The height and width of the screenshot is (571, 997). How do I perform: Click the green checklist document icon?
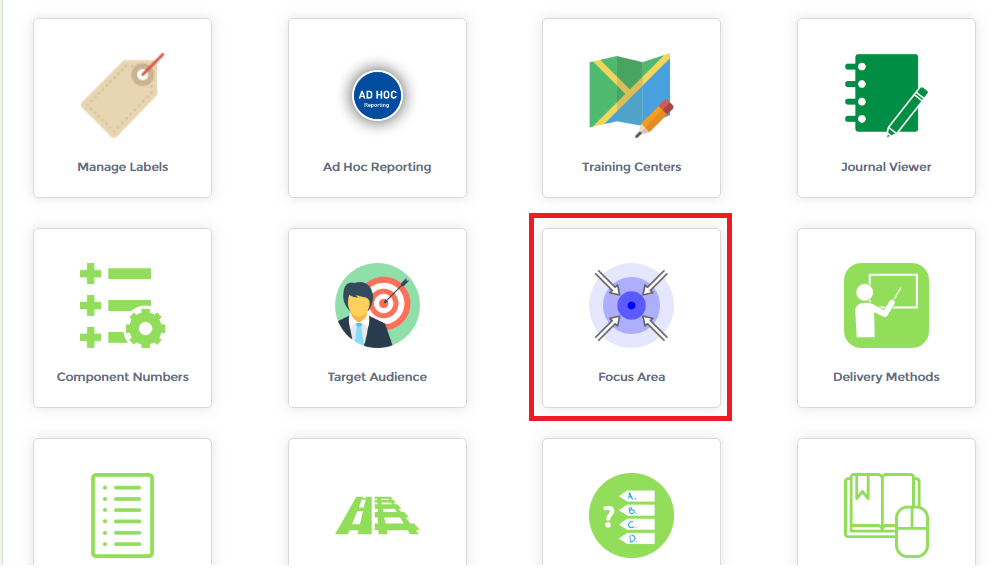122,515
